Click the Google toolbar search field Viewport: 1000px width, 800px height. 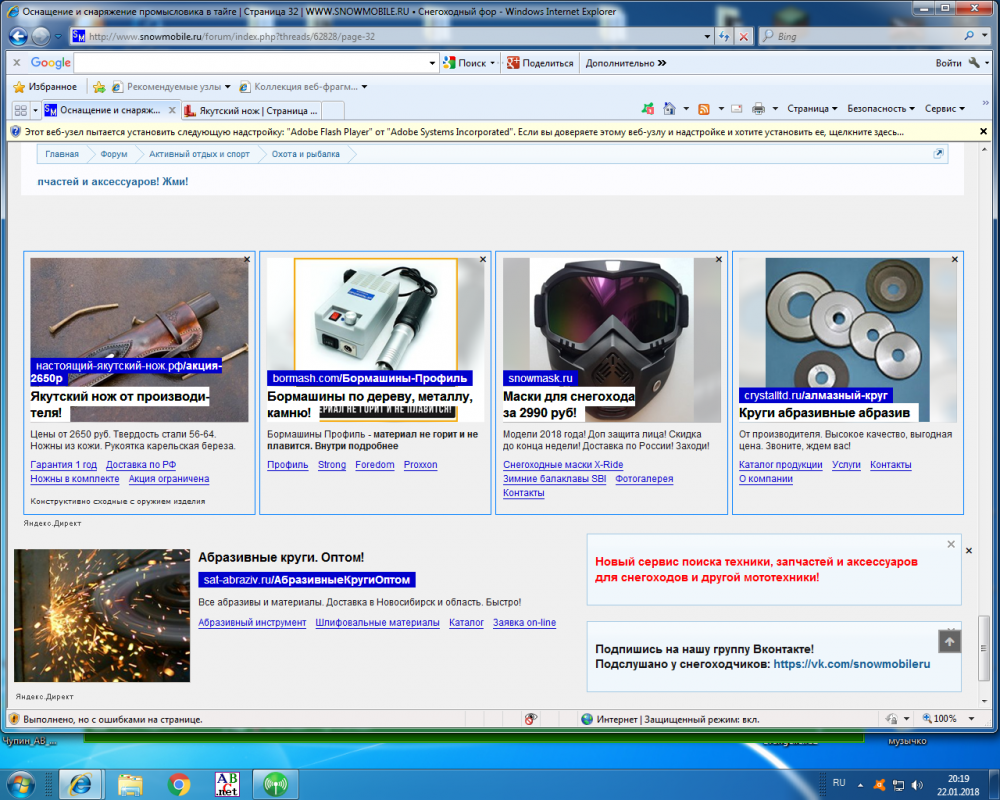[x=255, y=63]
